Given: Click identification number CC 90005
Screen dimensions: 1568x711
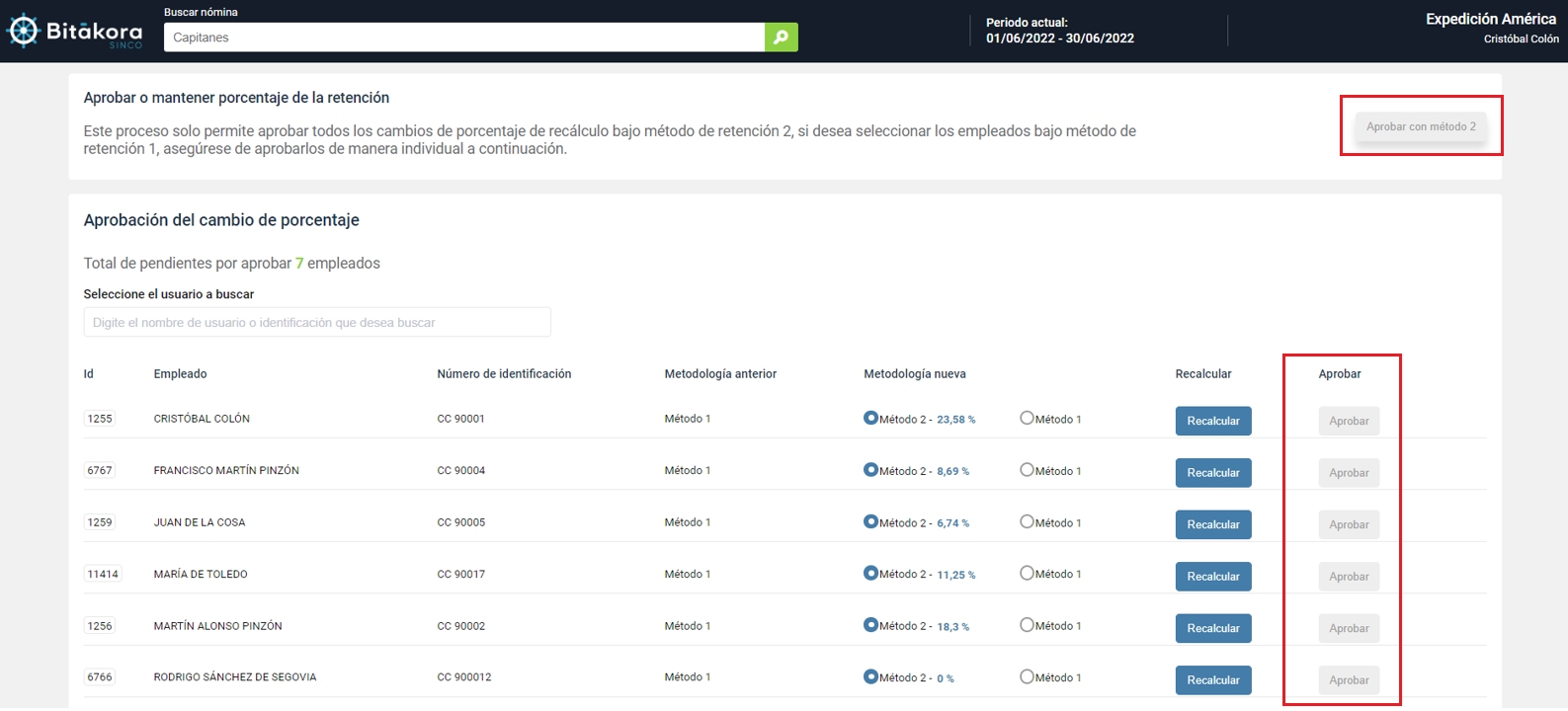Looking at the screenshot, I should coord(461,522).
